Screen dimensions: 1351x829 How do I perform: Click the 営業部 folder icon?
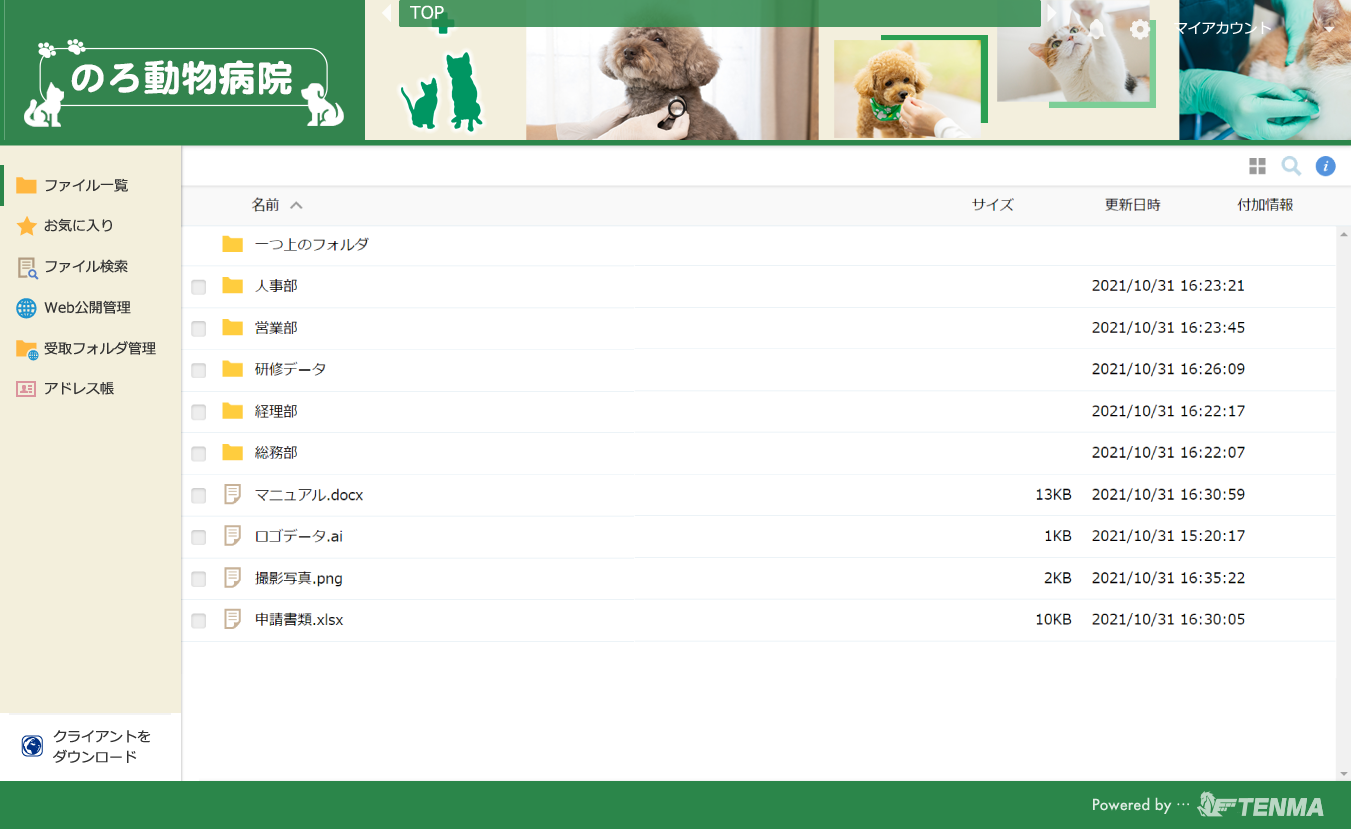tap(233, 328)
